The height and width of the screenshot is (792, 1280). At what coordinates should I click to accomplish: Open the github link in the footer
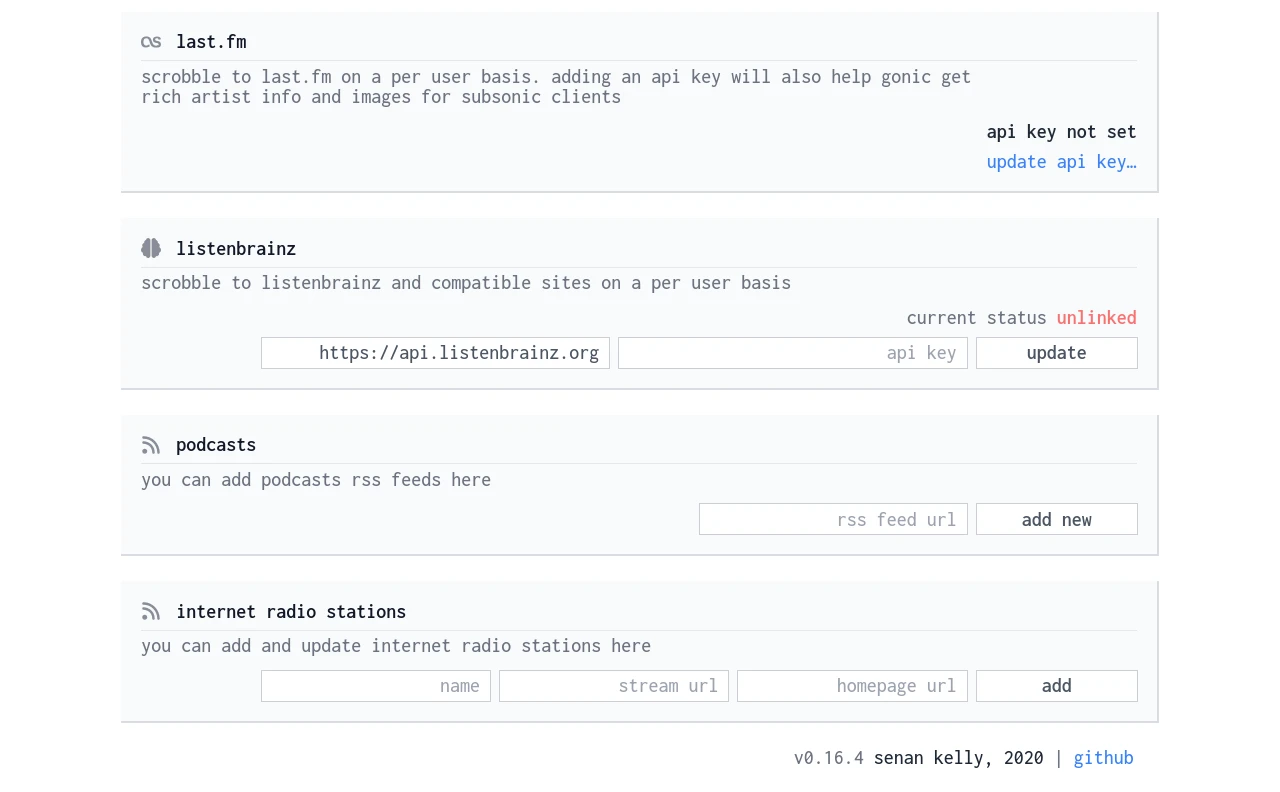pos(1103,758)
